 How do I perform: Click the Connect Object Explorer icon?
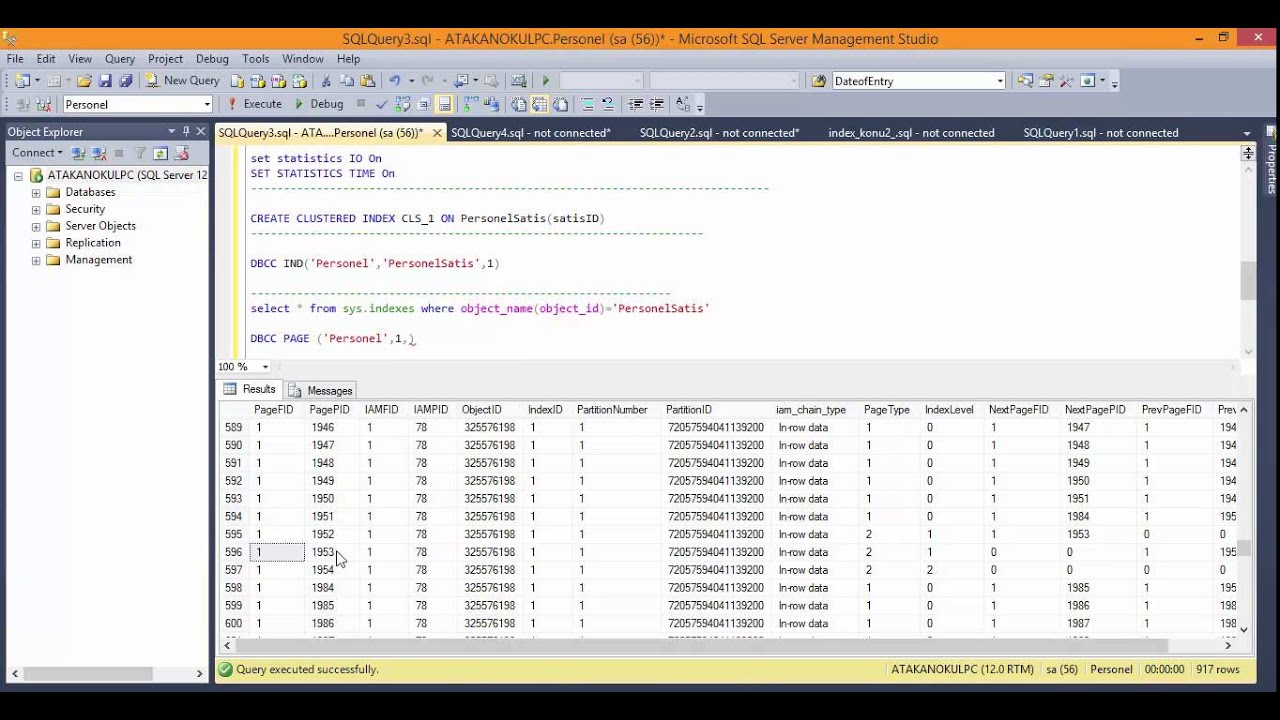(x=78, y=153)
